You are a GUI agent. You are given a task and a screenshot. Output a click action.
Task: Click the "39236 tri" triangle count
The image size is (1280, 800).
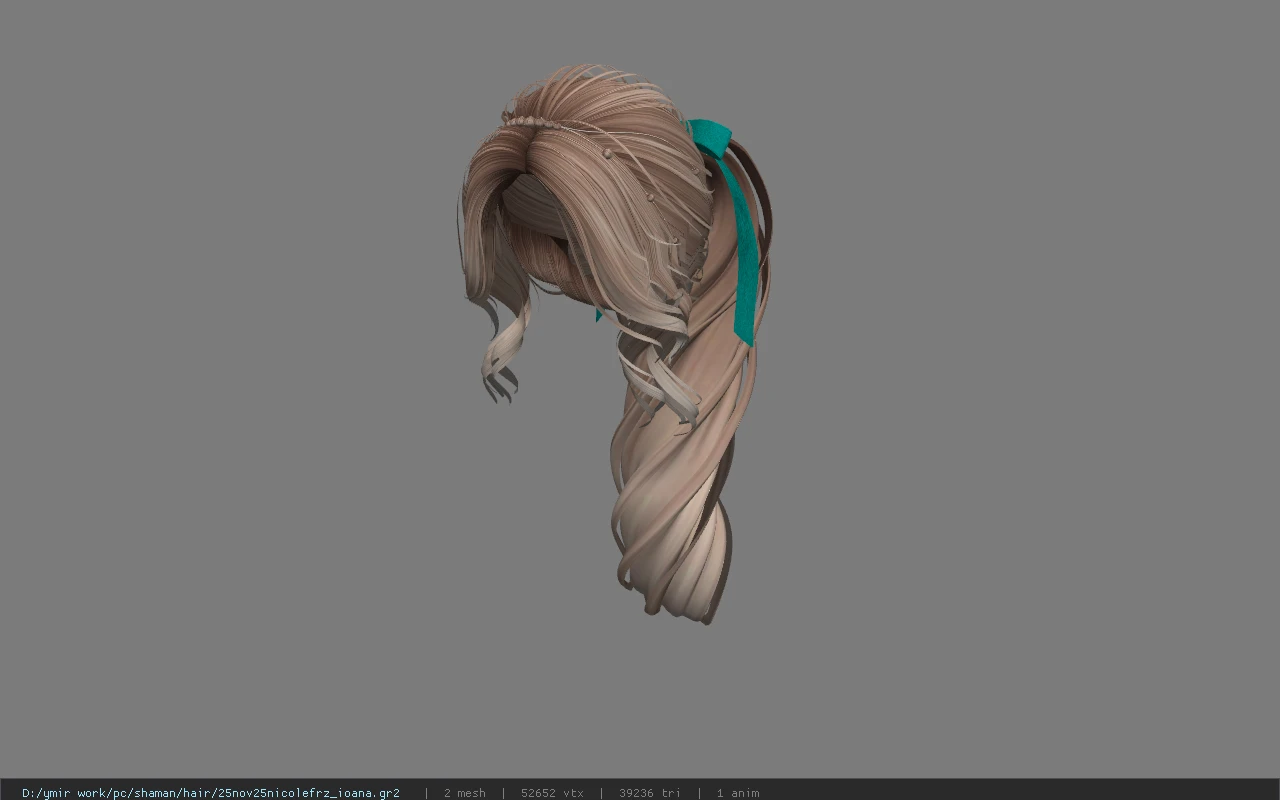coord(650,793)
